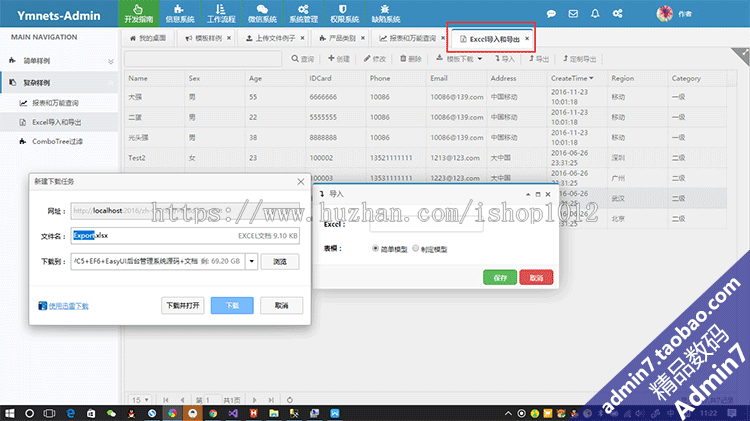Go to the next page in pager
750x421 pixels.
click(254, 400)
